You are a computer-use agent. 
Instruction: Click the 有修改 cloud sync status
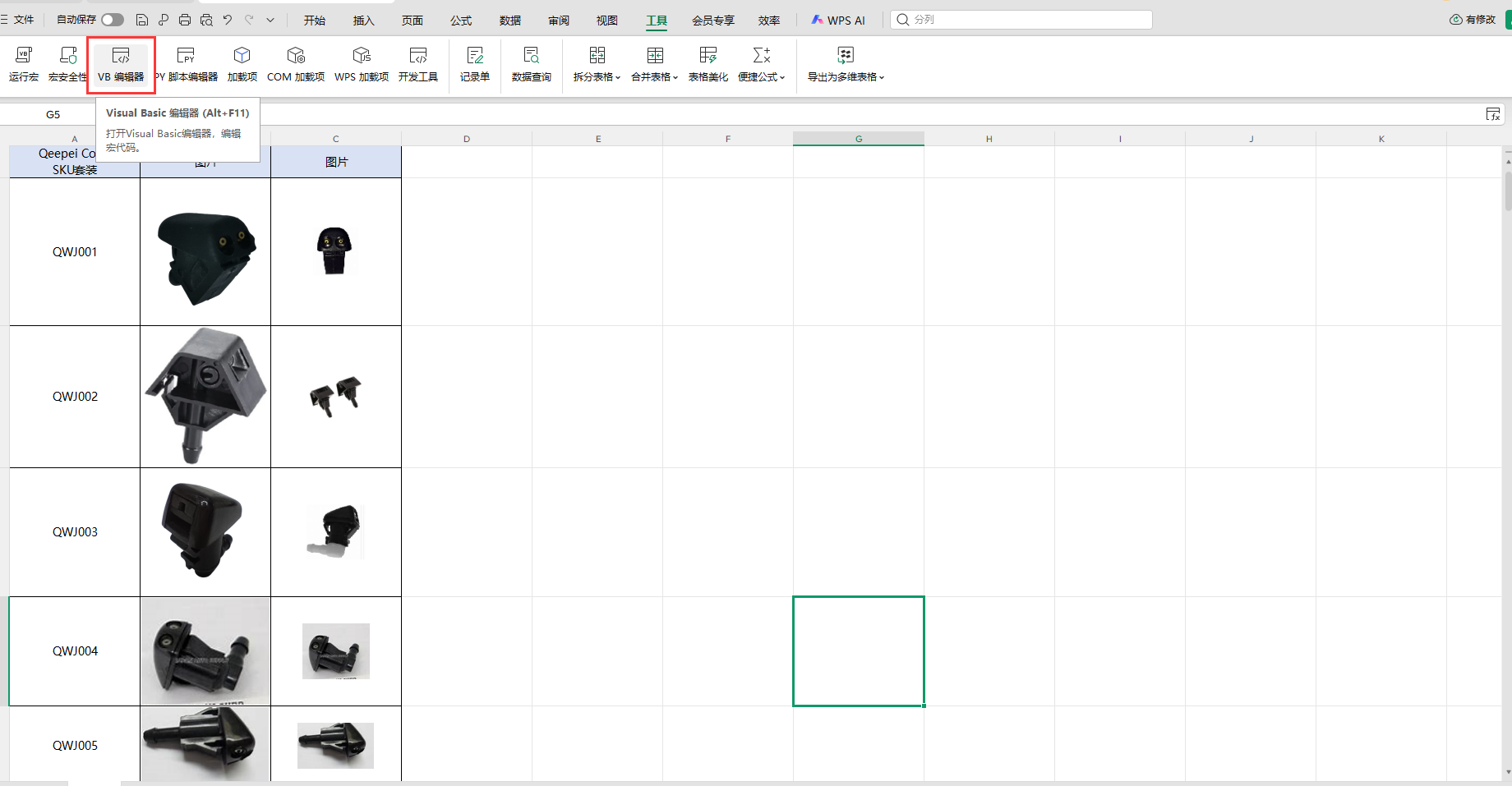tap(1473, 20)
